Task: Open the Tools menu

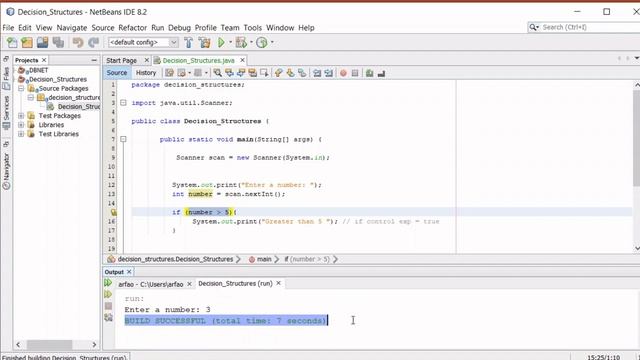Action: (253, 28)
